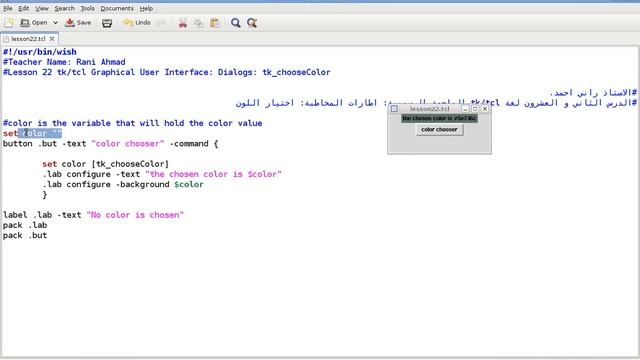Click '.lab configure -text' code line
Image resolution: width=640 pixels, height=360 pixels.
162,174
